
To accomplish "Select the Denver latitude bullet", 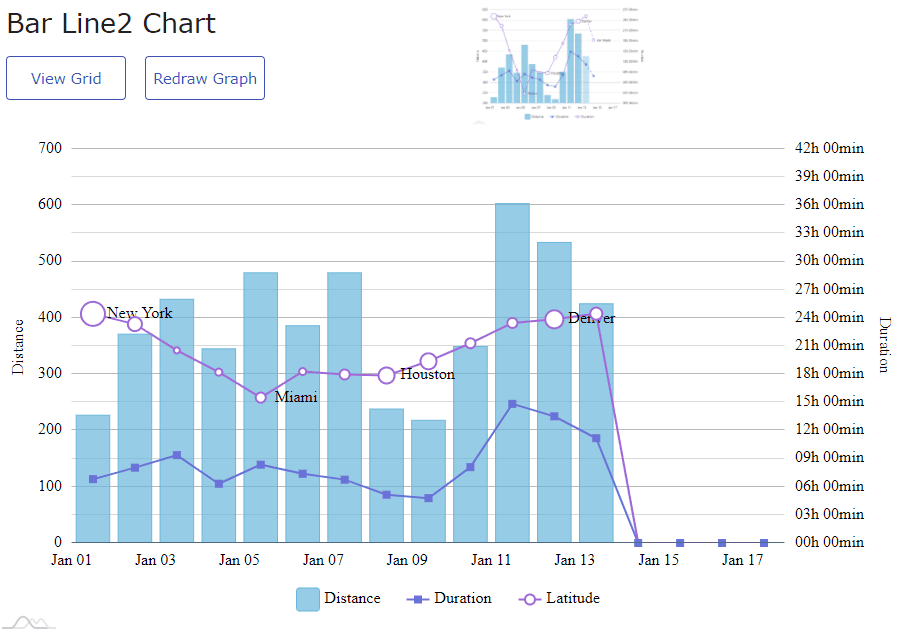I will tap(554, 319).
